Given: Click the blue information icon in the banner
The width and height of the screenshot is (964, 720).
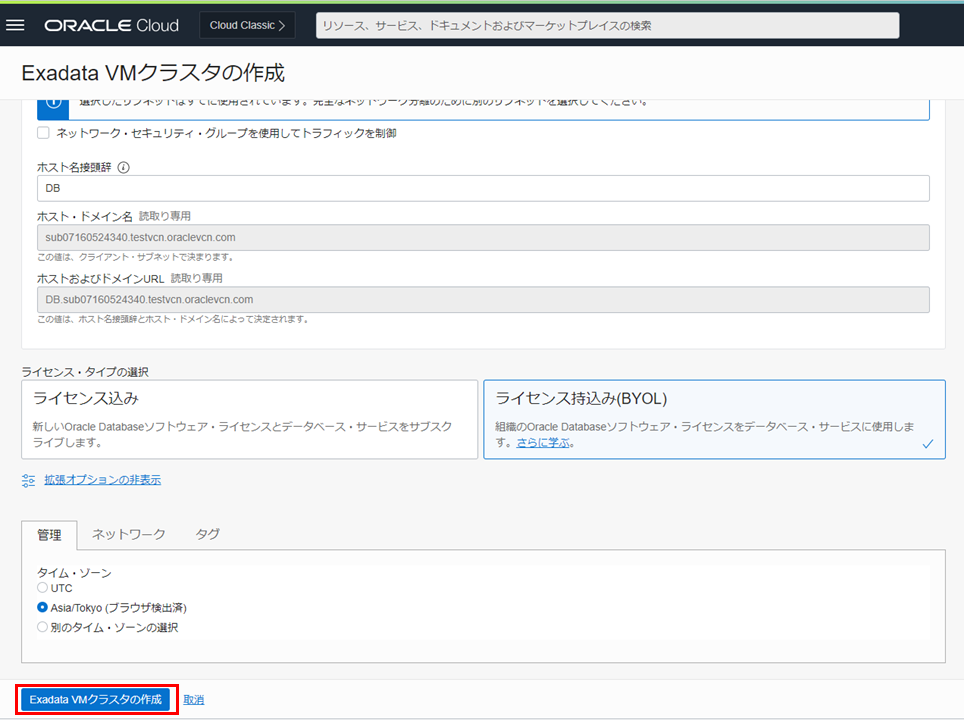Looking at the screenshot, I should click(54, 102).
